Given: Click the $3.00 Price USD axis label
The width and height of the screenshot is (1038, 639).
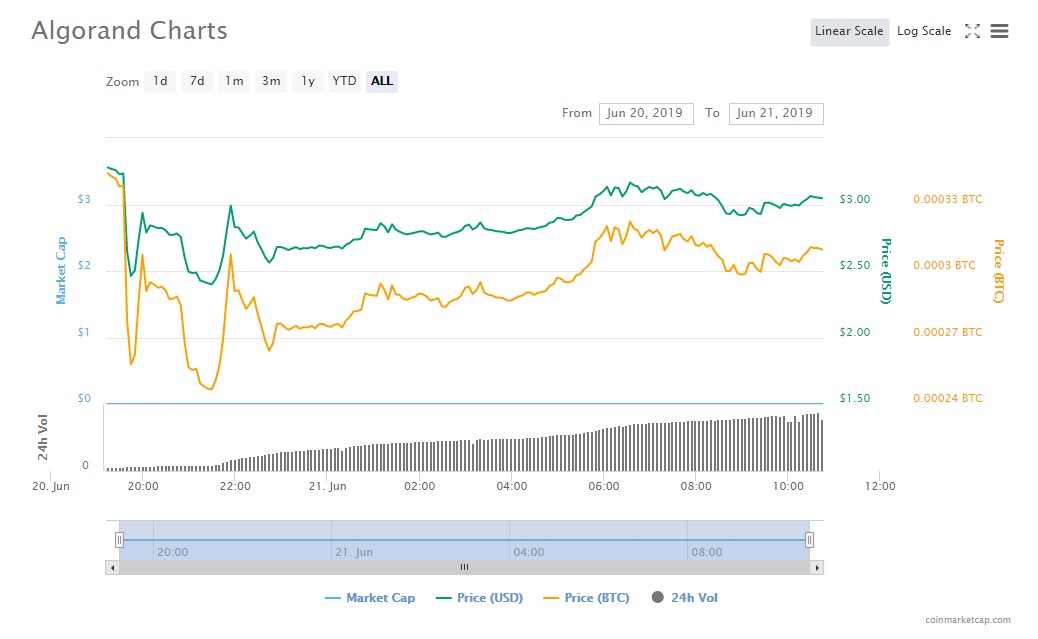Looking at the screenshot, I should [x=855, y=199].
